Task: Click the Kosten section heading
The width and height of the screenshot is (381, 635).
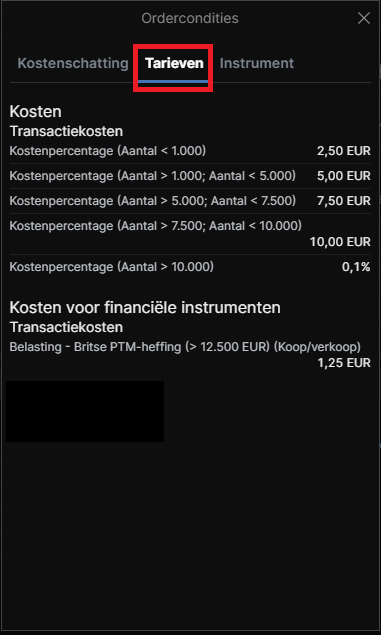Action: 35,112
